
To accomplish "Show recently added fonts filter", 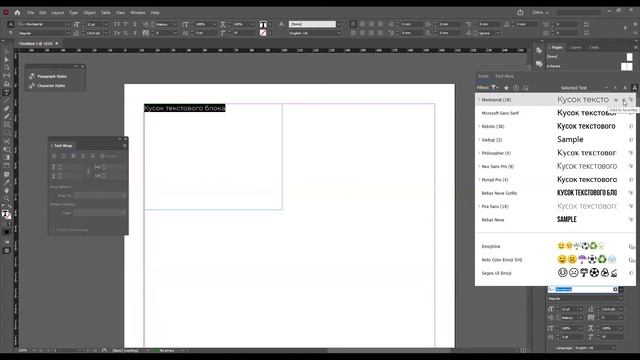I will point(516,88).
